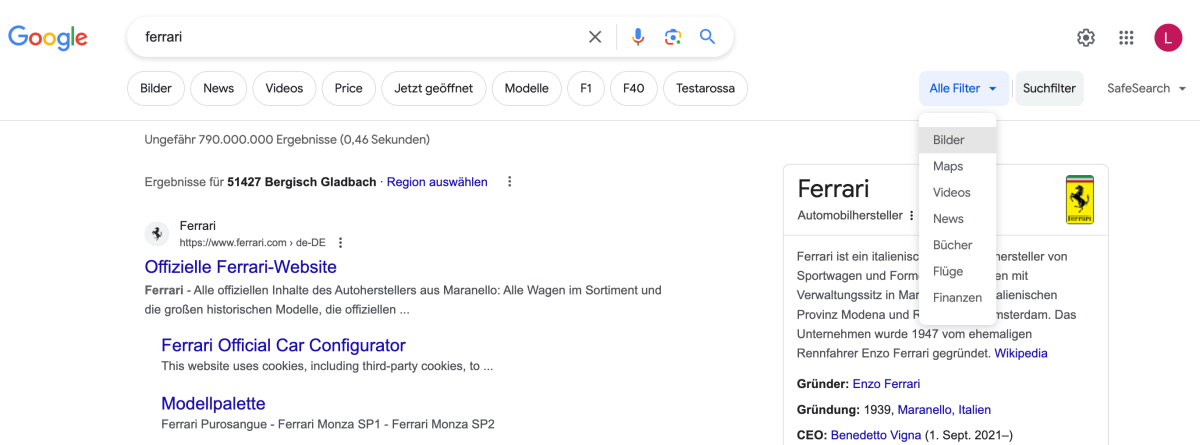Open the Google apps grid

(1126, 38)
